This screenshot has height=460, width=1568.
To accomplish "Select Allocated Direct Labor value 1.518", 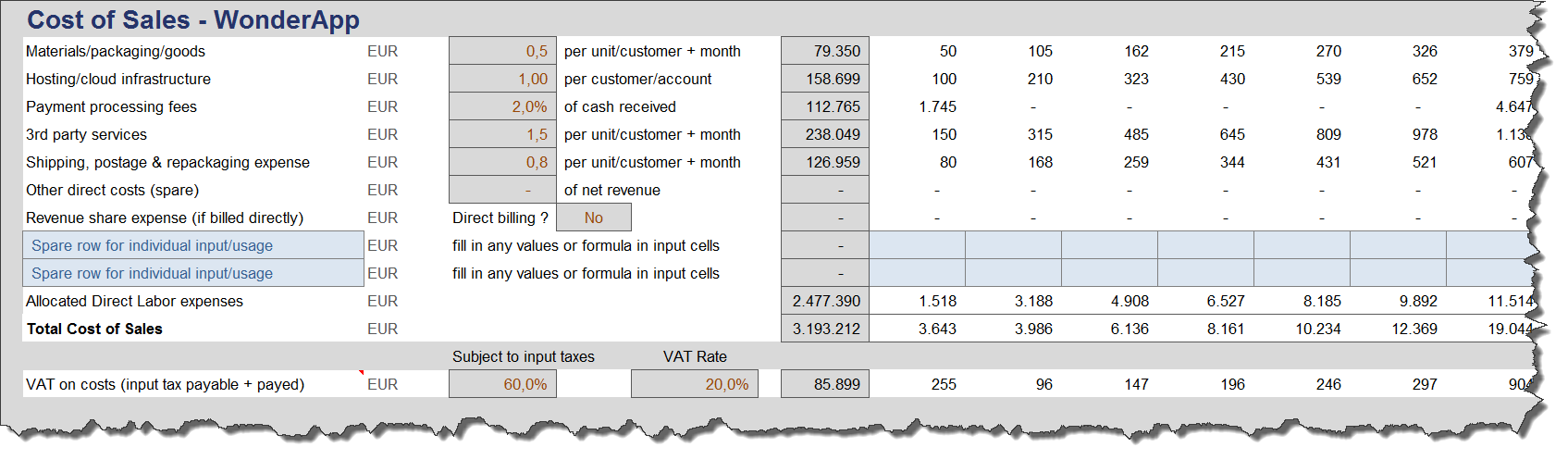I will (x=938, y=302).
